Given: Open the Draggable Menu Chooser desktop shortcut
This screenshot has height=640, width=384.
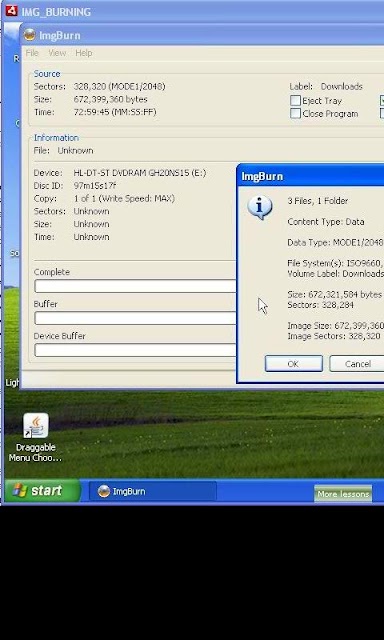Looking at the screenshot, I should tap(36, 437).
